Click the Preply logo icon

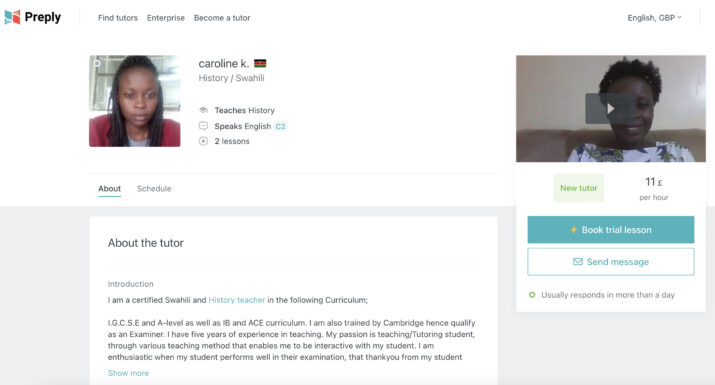click(x=12, y=17)
